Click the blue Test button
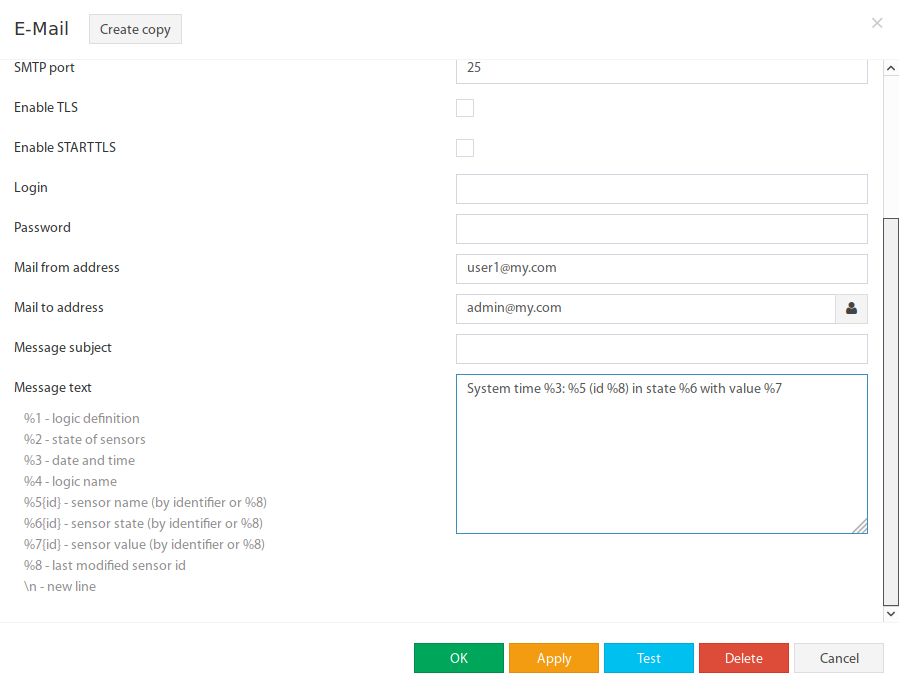This screenshot has height=686, width=899. [x=648, y=658]
